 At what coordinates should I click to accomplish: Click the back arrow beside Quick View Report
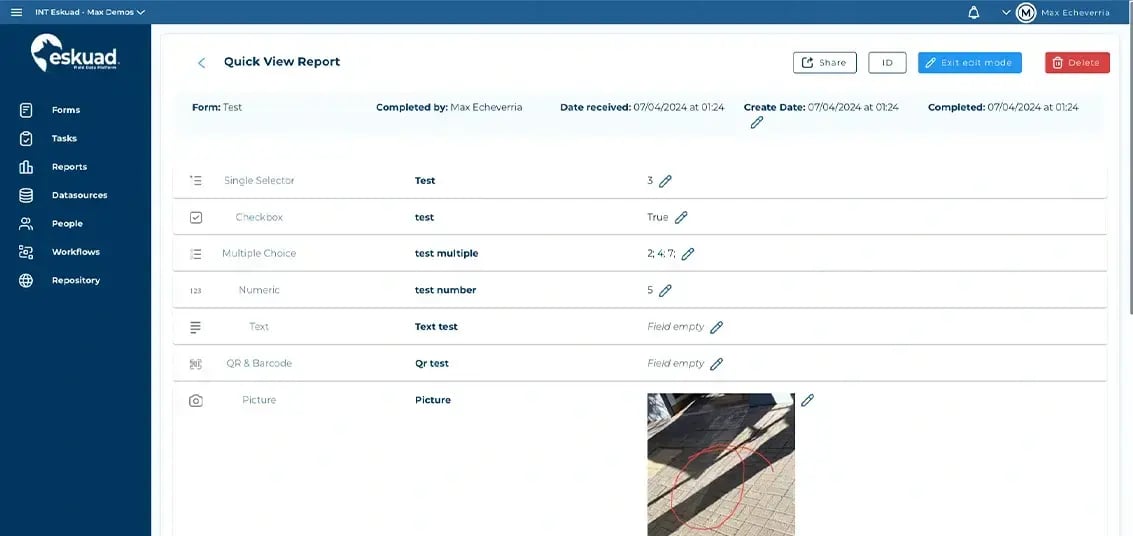(x=201, y=63)
